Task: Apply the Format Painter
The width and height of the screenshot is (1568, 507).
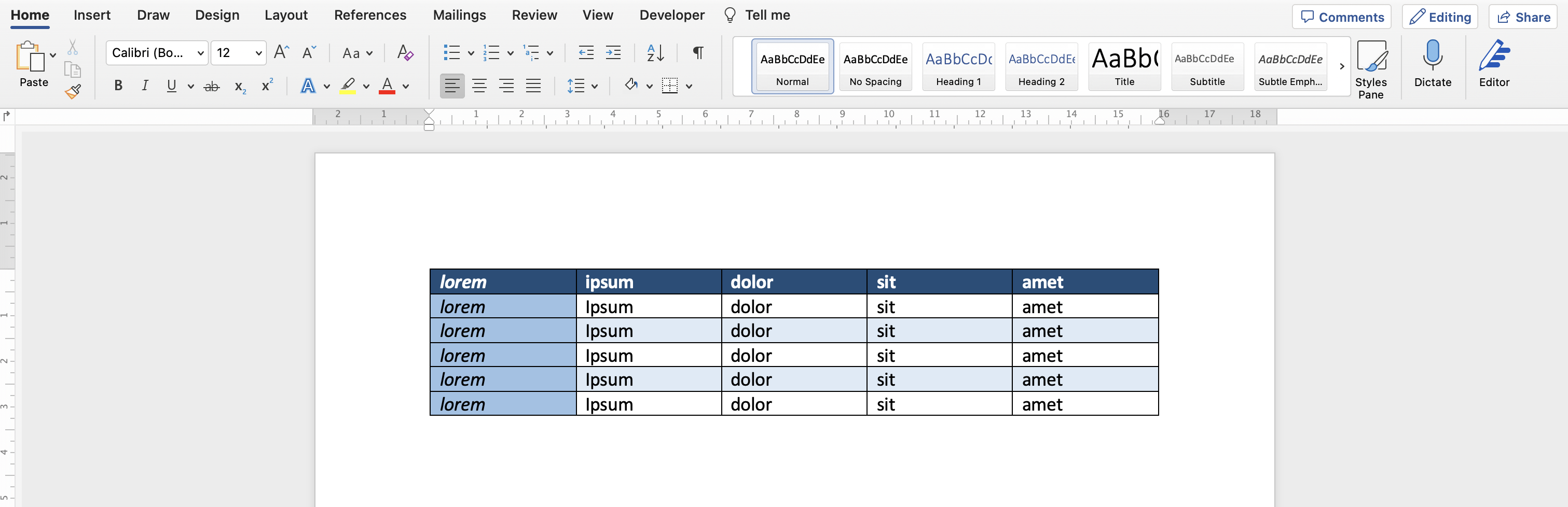Action: point(73,91)
